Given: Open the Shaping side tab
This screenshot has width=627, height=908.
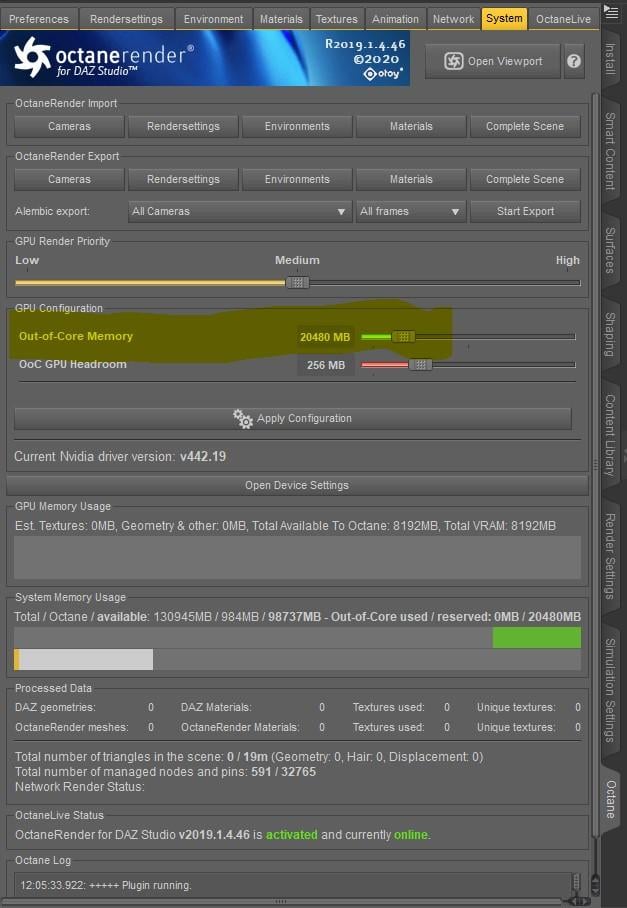Looking at the screenshot, I should click(x=610, y=334).
